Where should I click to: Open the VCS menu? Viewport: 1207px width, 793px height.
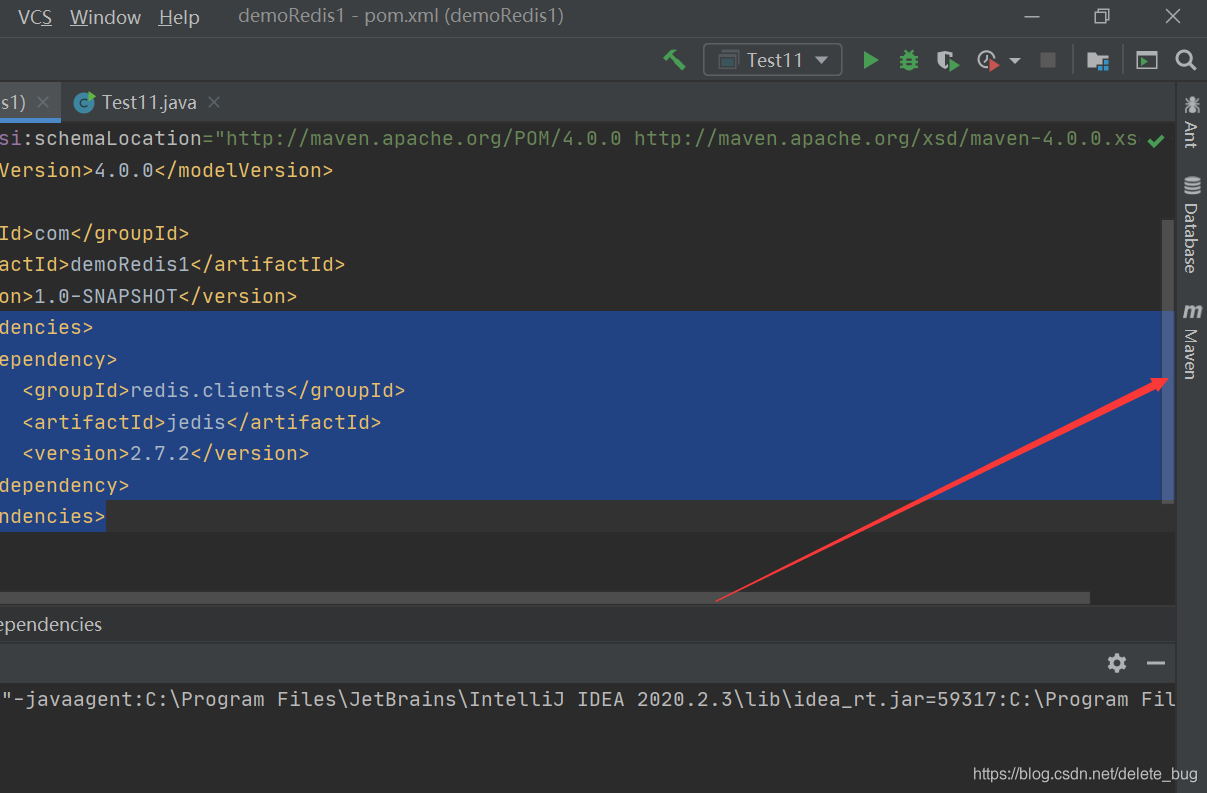pyautogui.click(x=35, y=17)
